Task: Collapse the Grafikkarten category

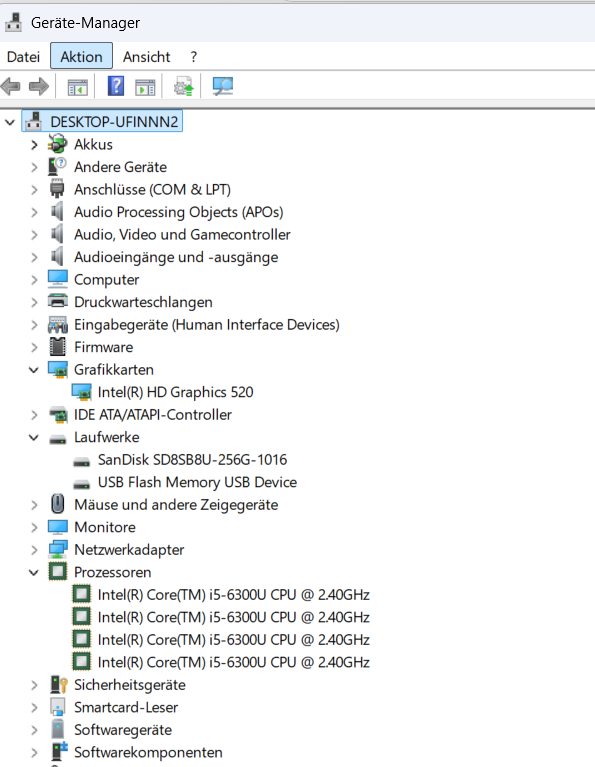Action: click(33, 370)
